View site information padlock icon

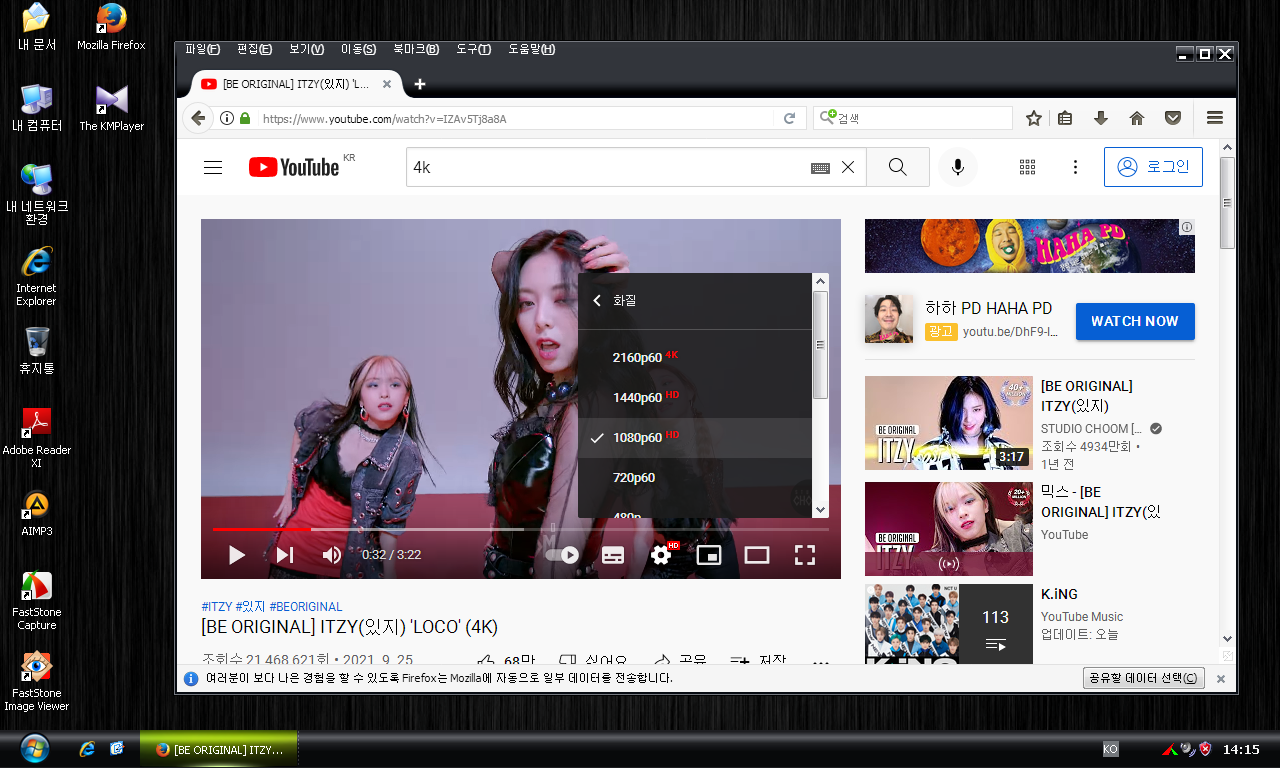tap(245, 118)
